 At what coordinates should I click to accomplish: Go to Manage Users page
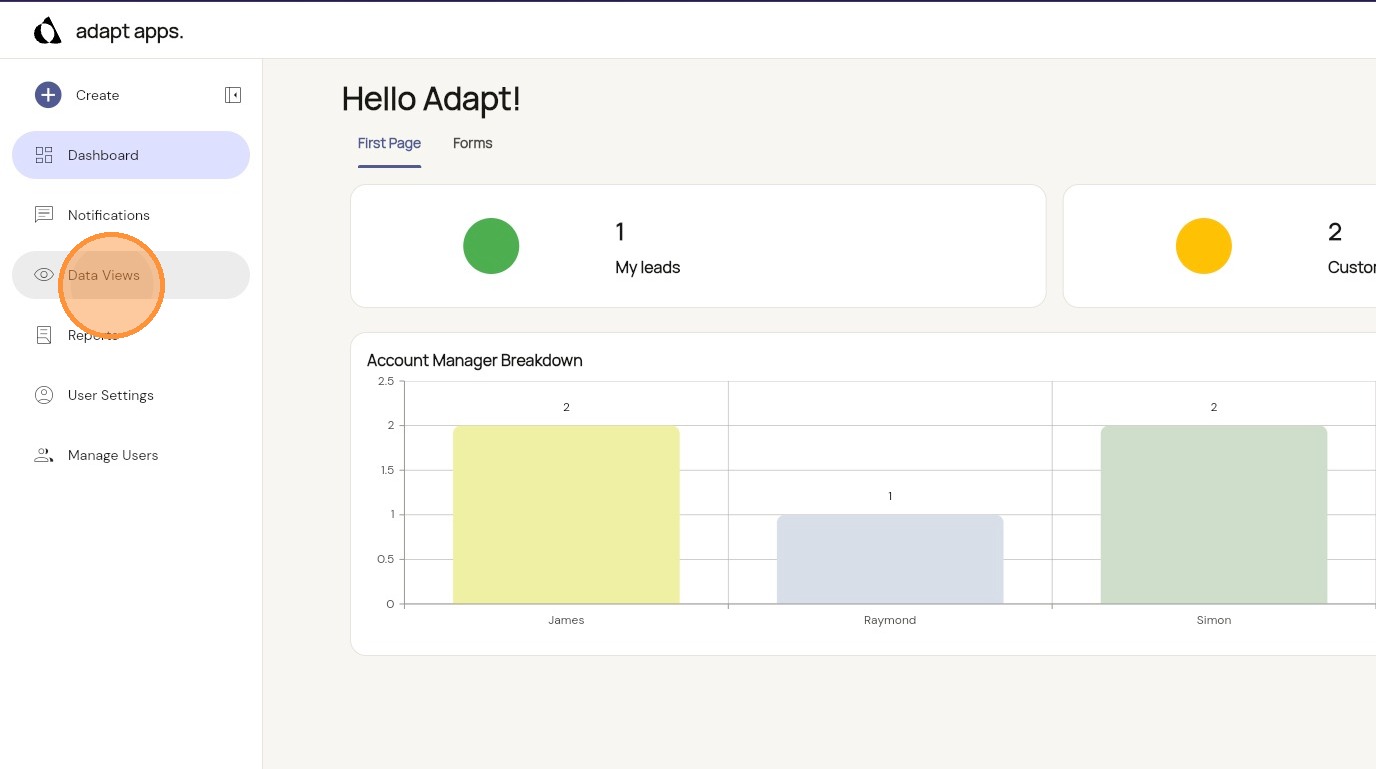tap(113, 455)
